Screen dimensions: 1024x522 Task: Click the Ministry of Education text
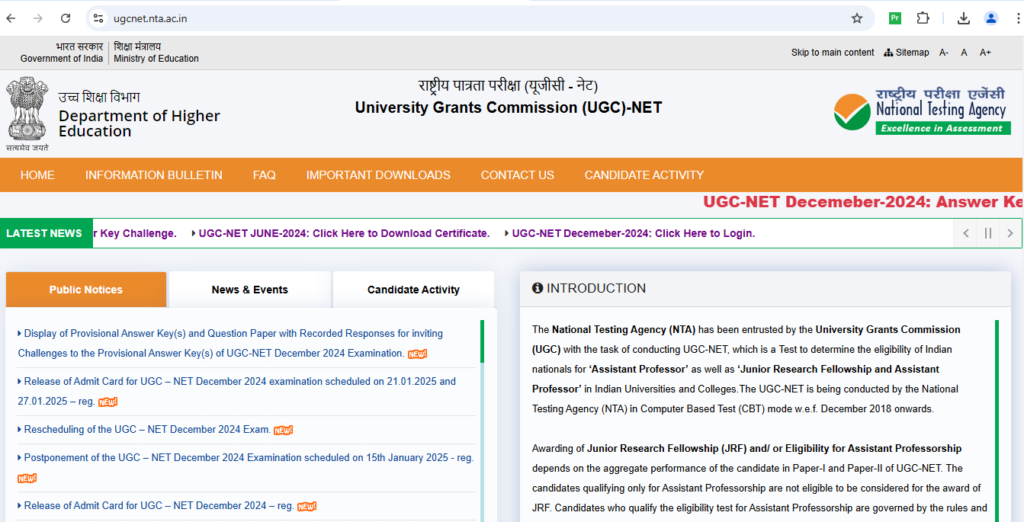coord(156,58)
